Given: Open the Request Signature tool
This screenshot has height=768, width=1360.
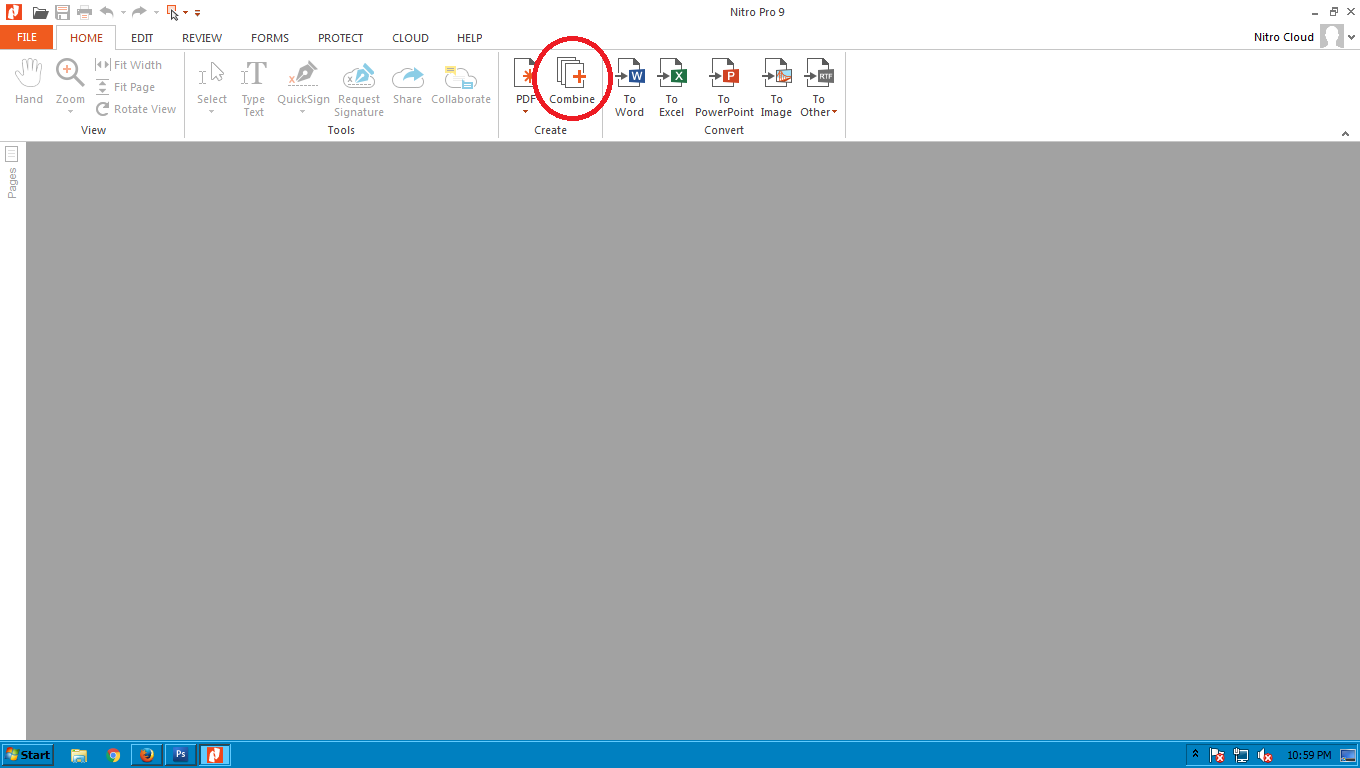Looking at the screenshot, I should point(358,85).
